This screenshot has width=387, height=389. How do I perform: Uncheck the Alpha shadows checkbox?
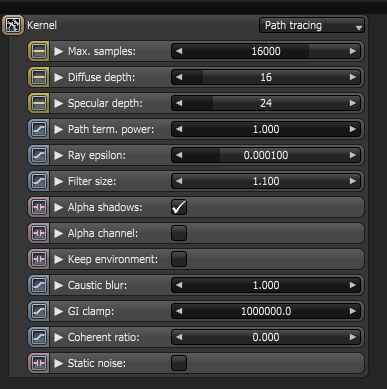coord(179,207)
